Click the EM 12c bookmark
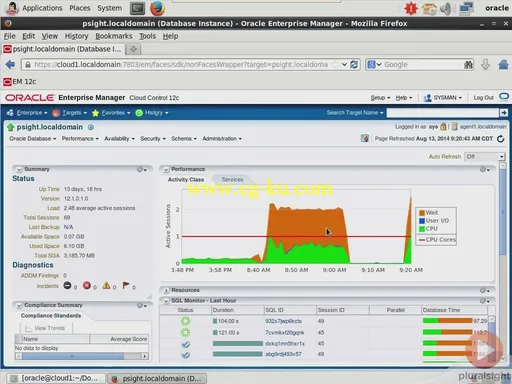The height and width of the screenshot is (384, 512). (20, 82)
